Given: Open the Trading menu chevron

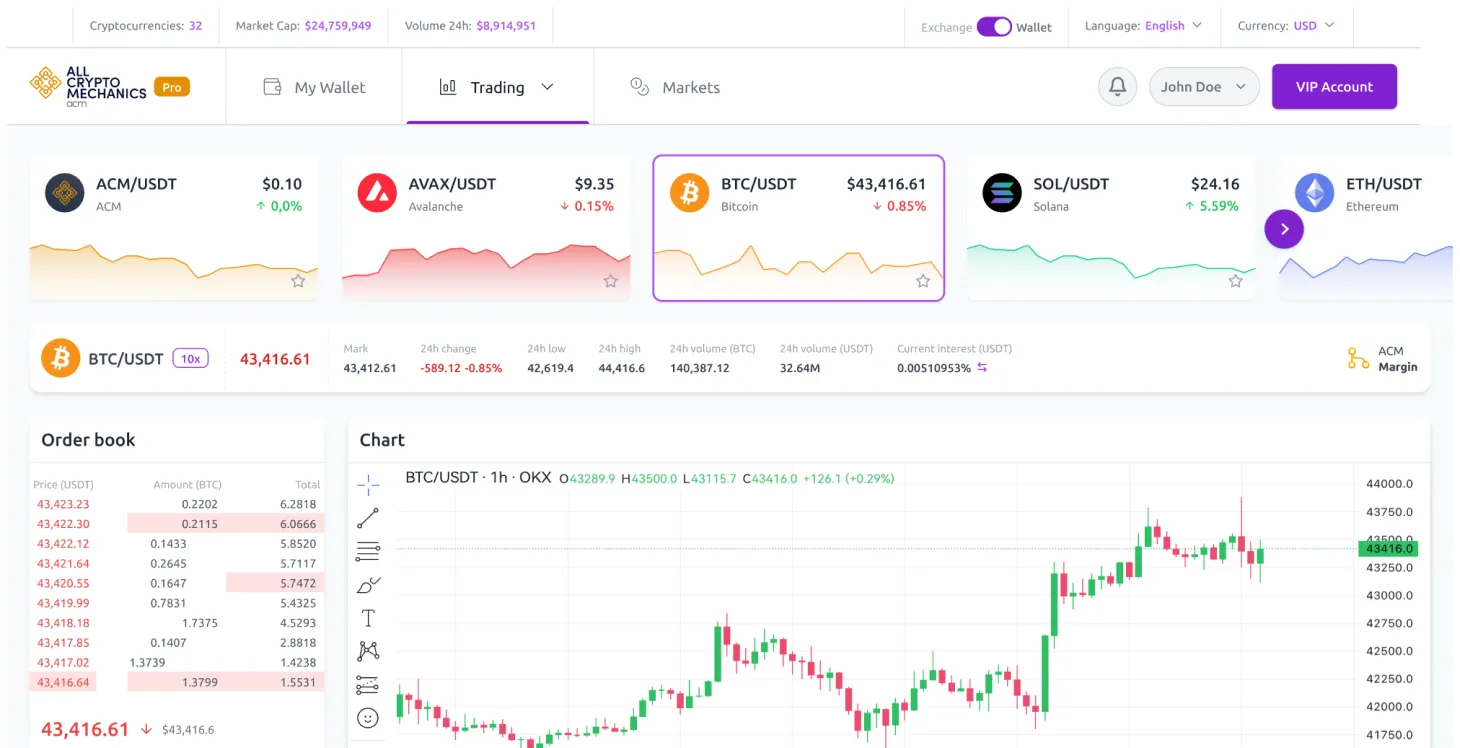Looking at the screenshot, I should click(x=548, y=87).
